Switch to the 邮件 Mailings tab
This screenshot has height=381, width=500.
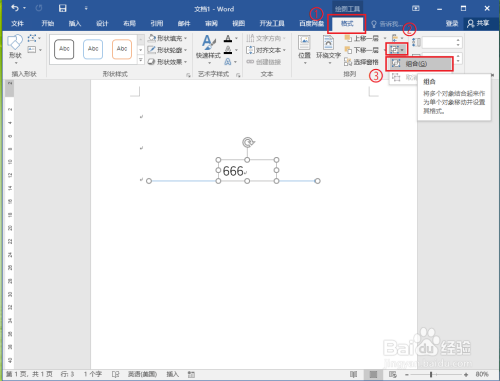point(184,23)
